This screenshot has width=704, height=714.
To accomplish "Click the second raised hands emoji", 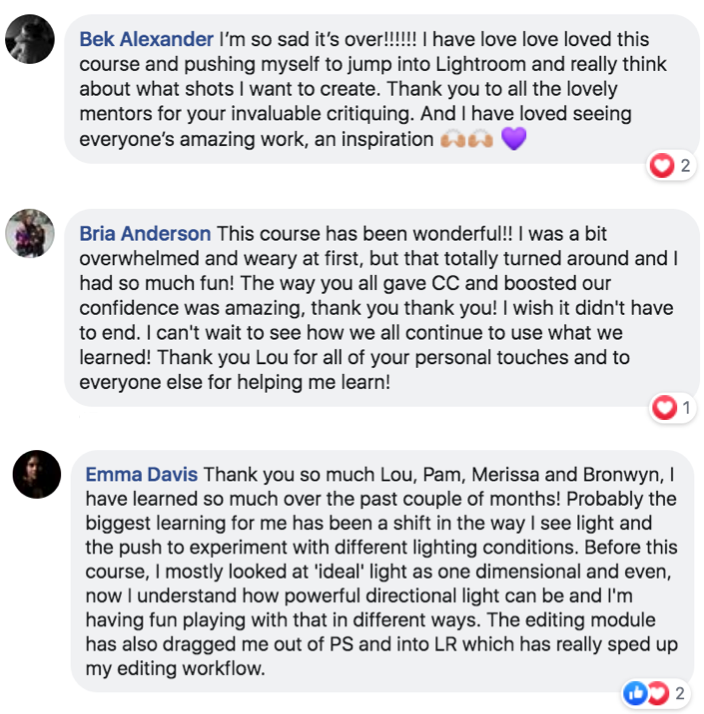I will pyautogui.click(x=480, y=140).
